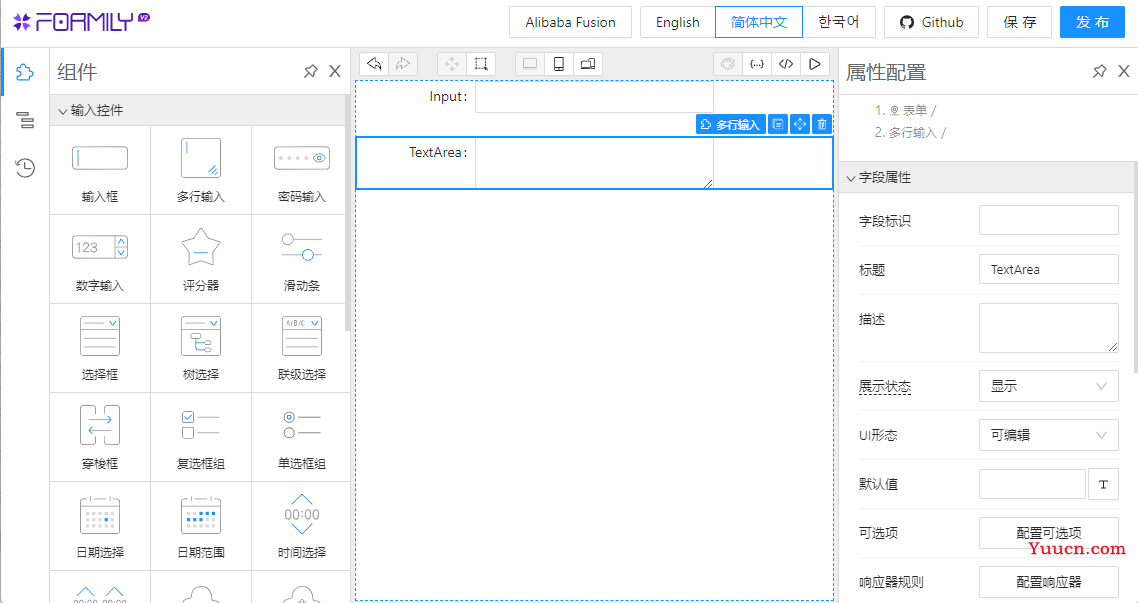The image size is (1138, 603).
Task: Click the 配置可选项 button
Action: point(1049,533)
